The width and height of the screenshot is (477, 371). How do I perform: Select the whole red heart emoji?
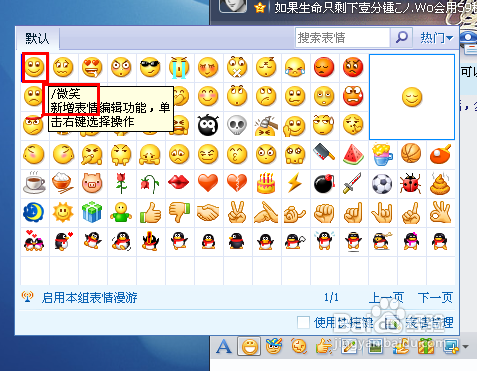tap(208, 182)
